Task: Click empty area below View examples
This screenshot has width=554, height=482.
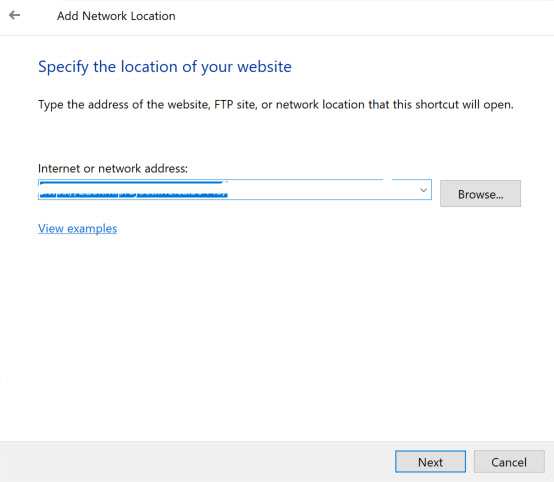Action: tap(276, 336)
